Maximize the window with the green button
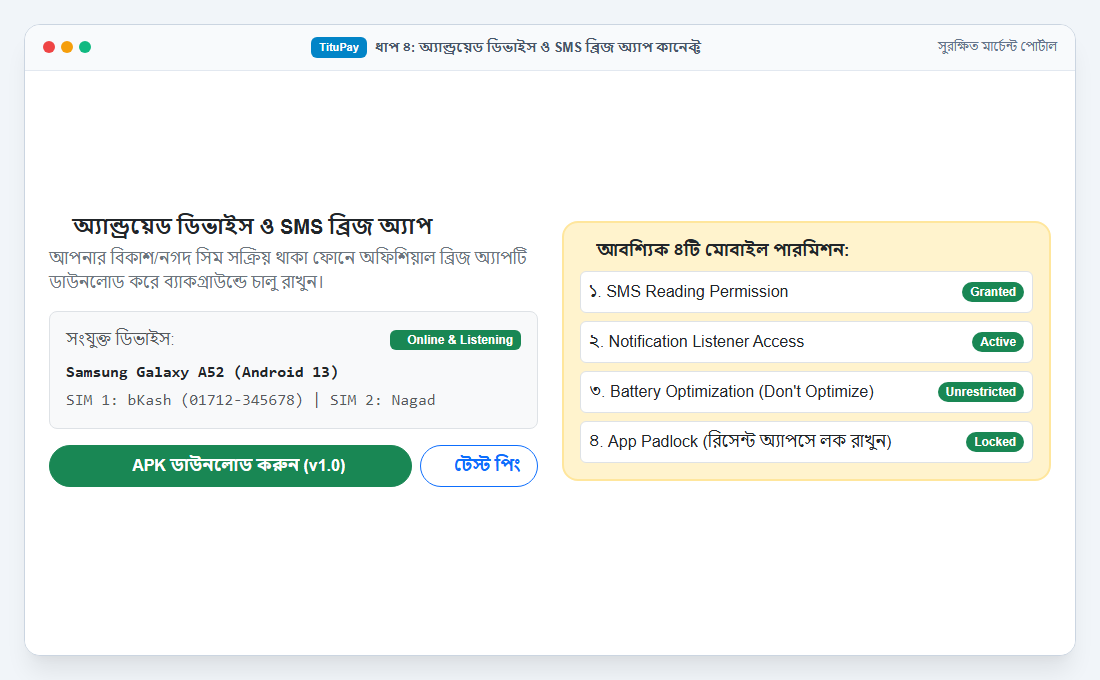 click(x=86, y=47)
